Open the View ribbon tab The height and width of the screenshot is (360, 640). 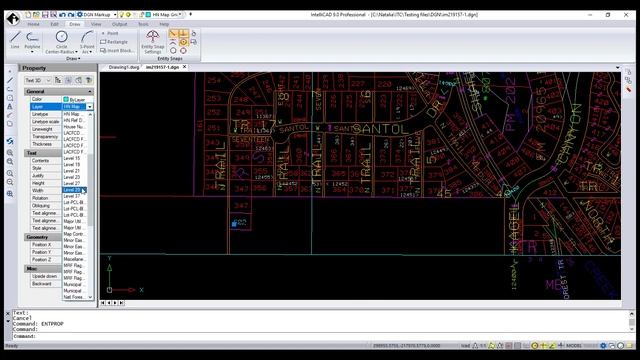point(96,24)
